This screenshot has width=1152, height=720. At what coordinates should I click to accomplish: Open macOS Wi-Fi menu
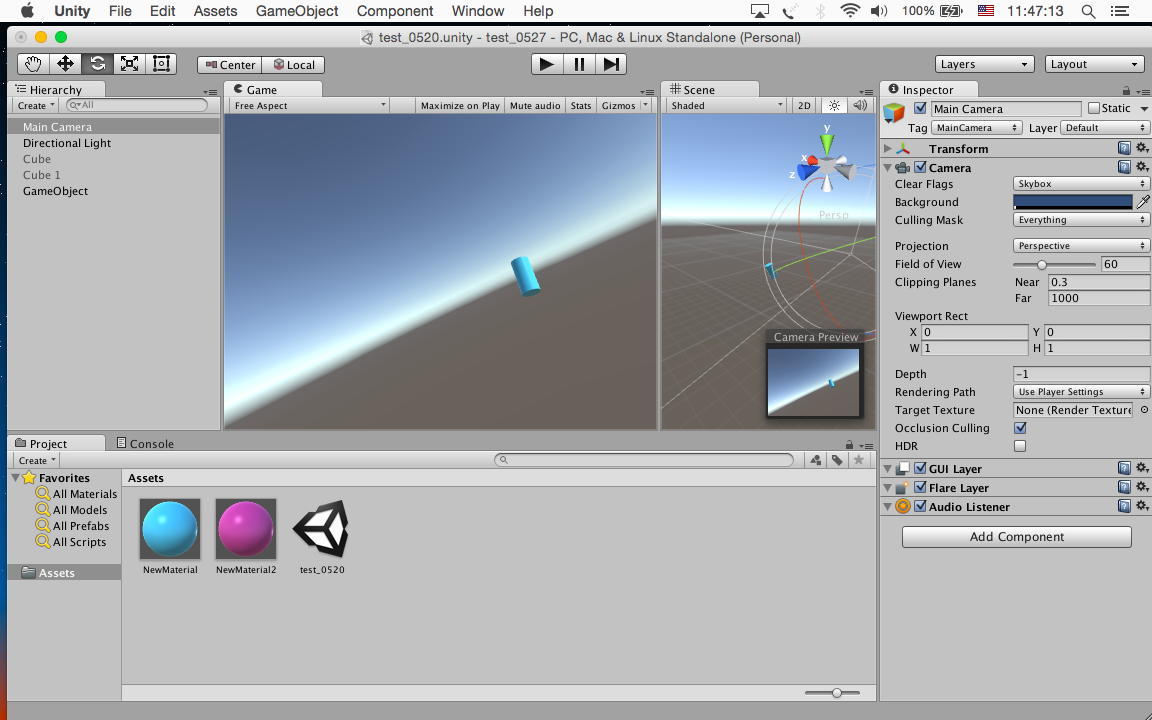click(850, 11)
